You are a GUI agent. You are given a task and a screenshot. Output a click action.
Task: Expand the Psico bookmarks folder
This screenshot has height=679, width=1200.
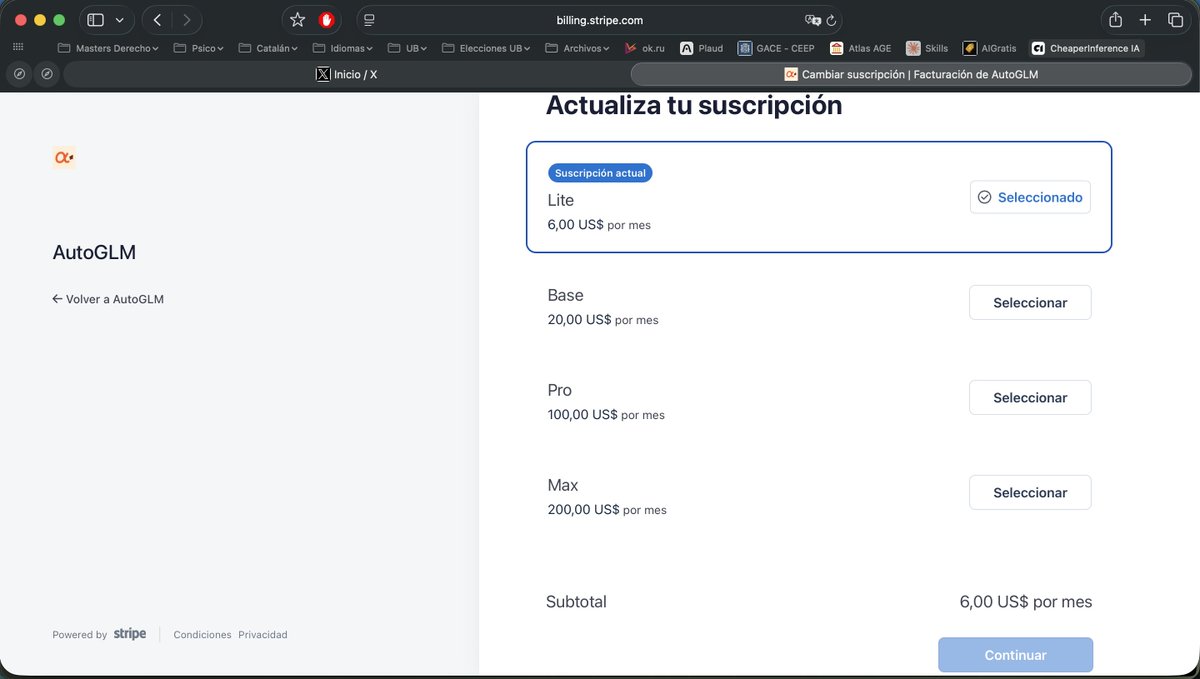point(198,48)
